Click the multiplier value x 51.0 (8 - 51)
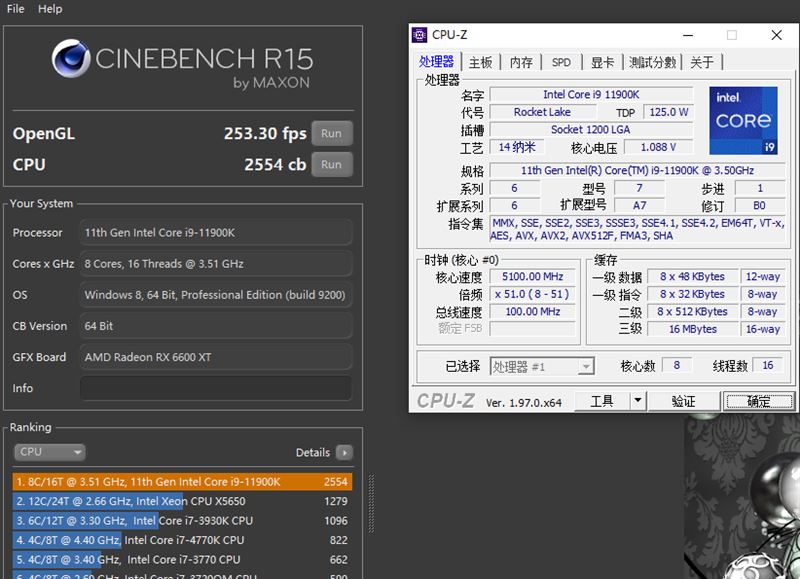Viewport: 800px width, 579px height. 532,294
